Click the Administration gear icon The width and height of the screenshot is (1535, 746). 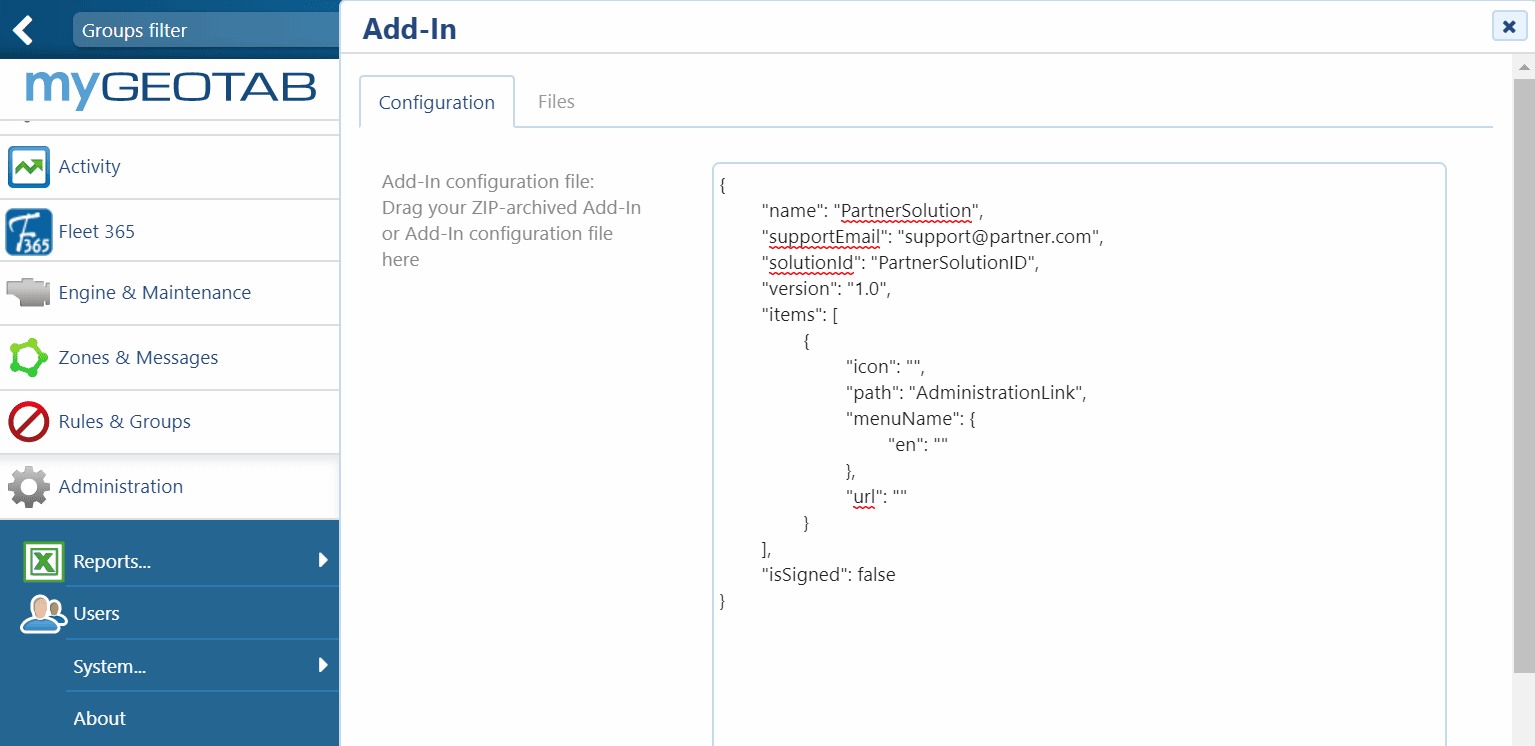29,487
